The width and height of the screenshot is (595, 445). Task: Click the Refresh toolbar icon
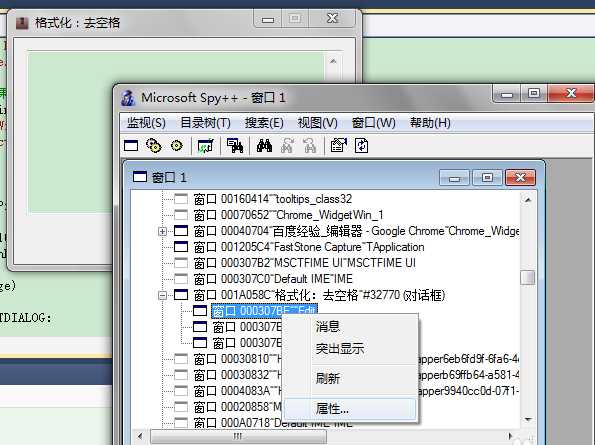pyautogui.click(x=362, y=146)
